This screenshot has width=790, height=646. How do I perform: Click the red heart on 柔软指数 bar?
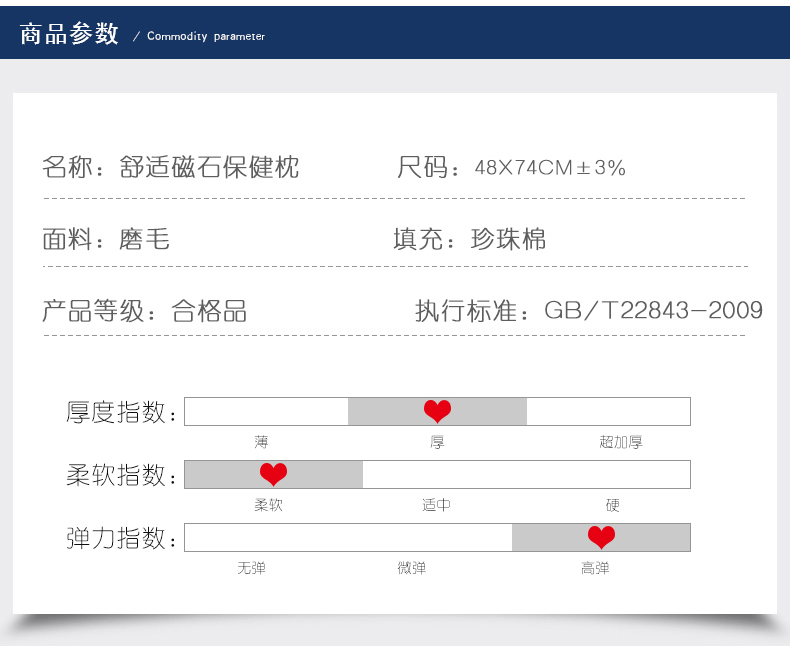tap(274, 474)
